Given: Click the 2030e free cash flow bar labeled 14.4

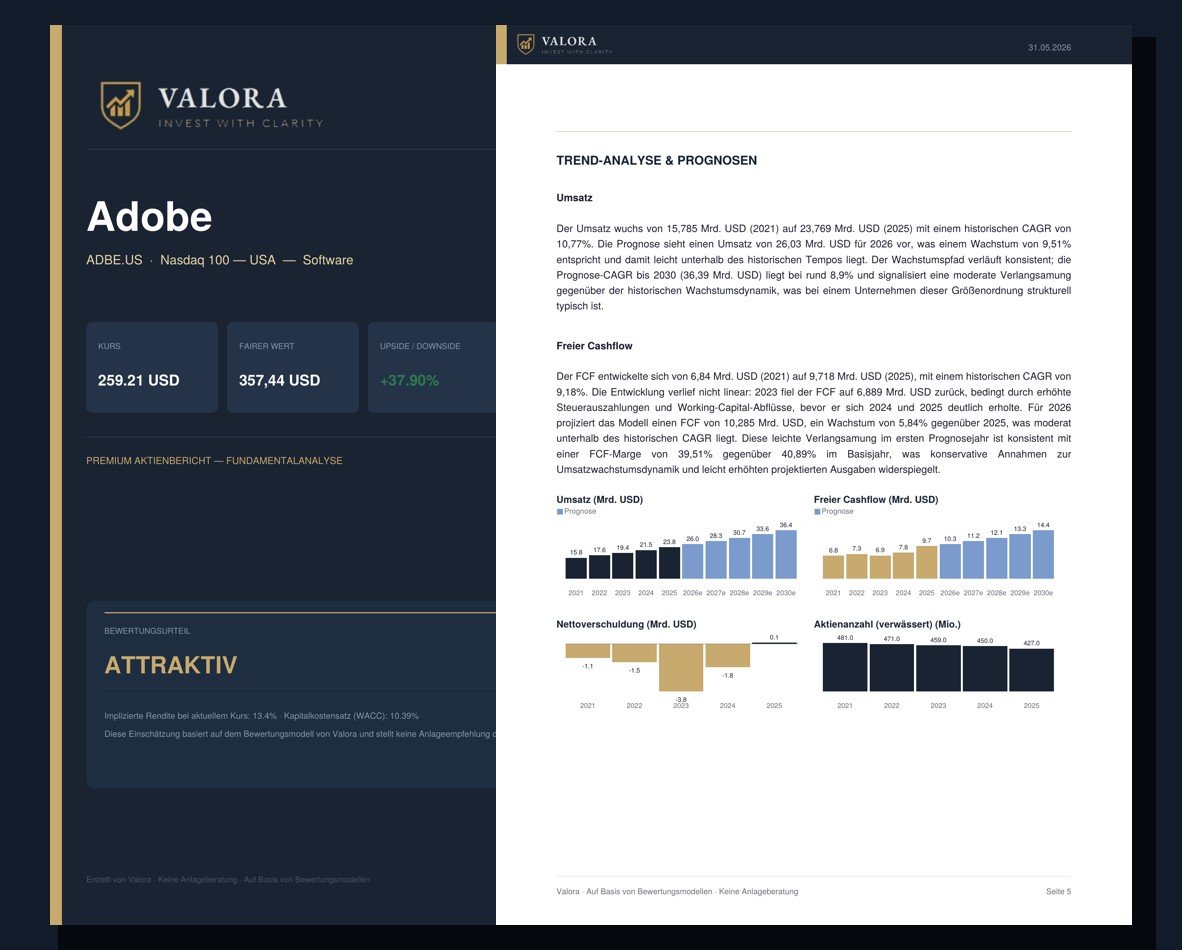Looking at the screenshot, I should tap(1043, 555).
